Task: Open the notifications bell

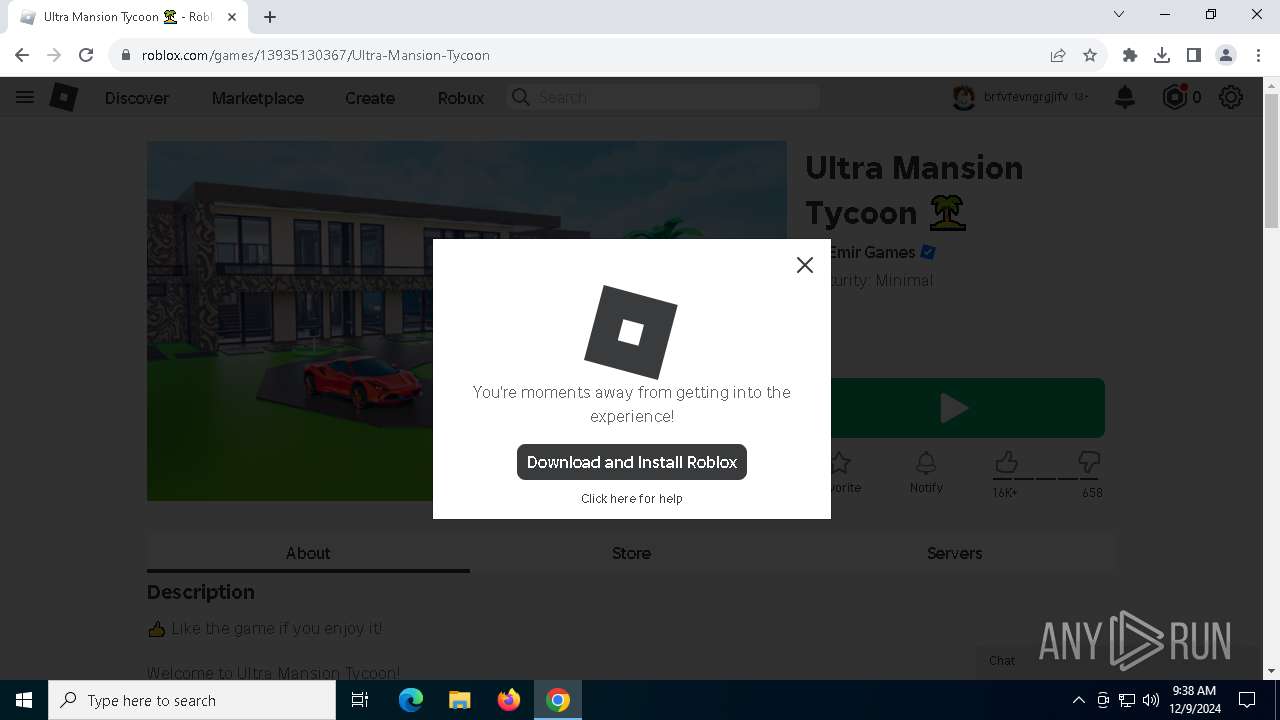Action: pyautogui.click(x=1125, y=97)
